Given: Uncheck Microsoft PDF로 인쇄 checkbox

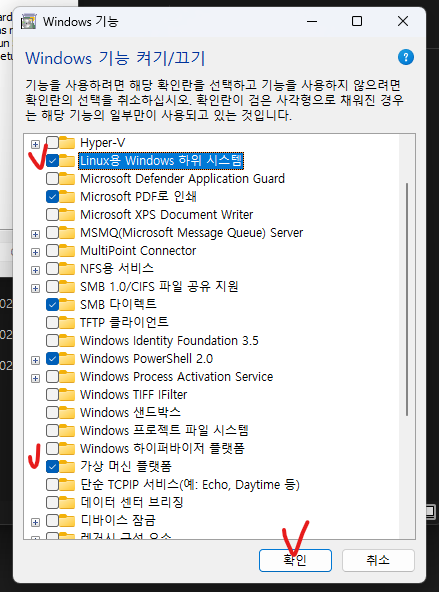Looking at the screenshot, I should pyautogui.click(x=52, y=197).
